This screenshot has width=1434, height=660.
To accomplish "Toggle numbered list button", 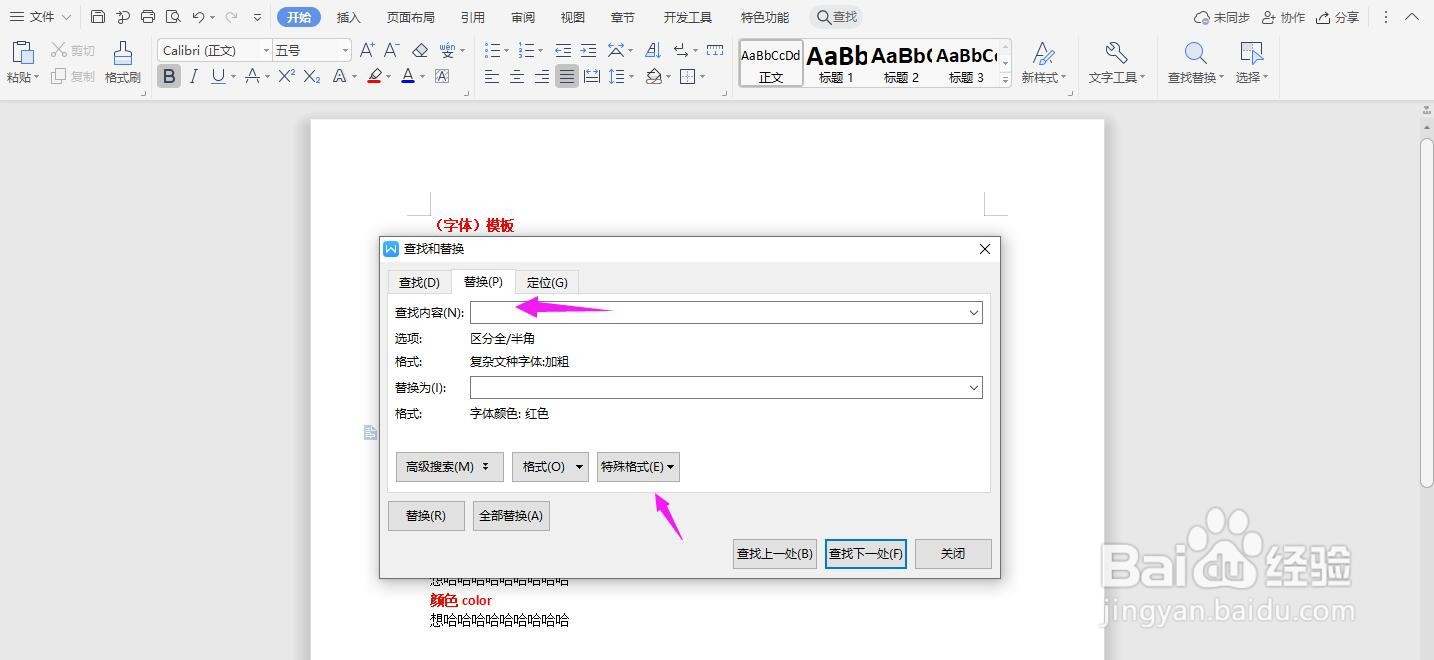I will pyautogui.click(x=526, y=50).
